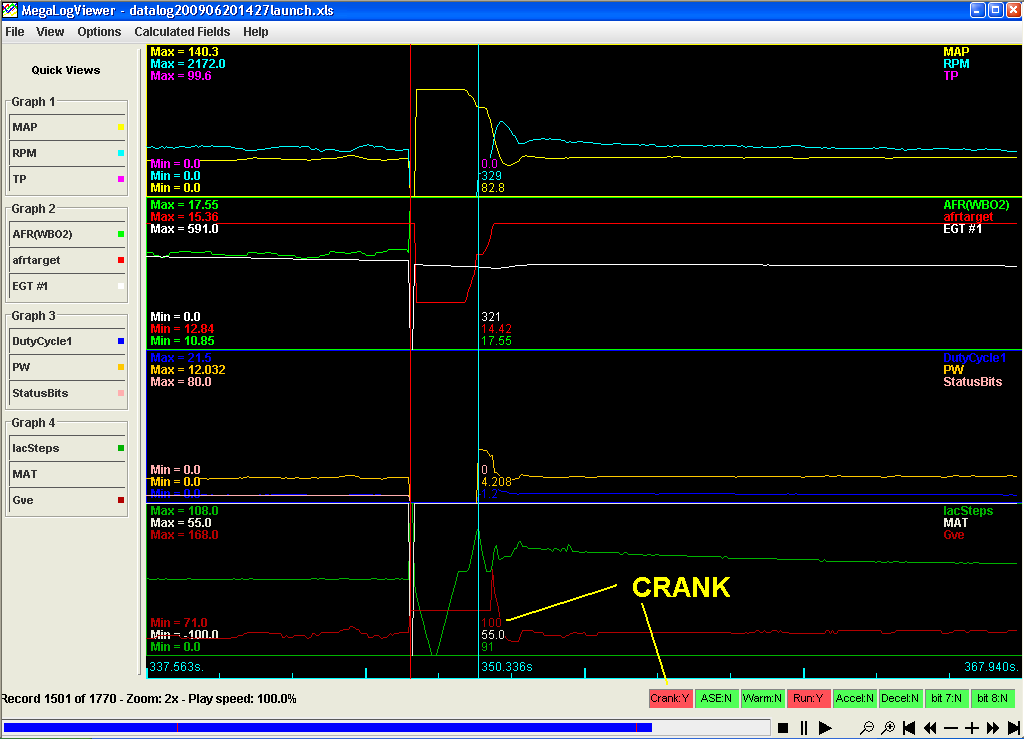1028x739 pixels.
Task: Click the Crank:Y status indicator
Action: click(x=670, y=698)
